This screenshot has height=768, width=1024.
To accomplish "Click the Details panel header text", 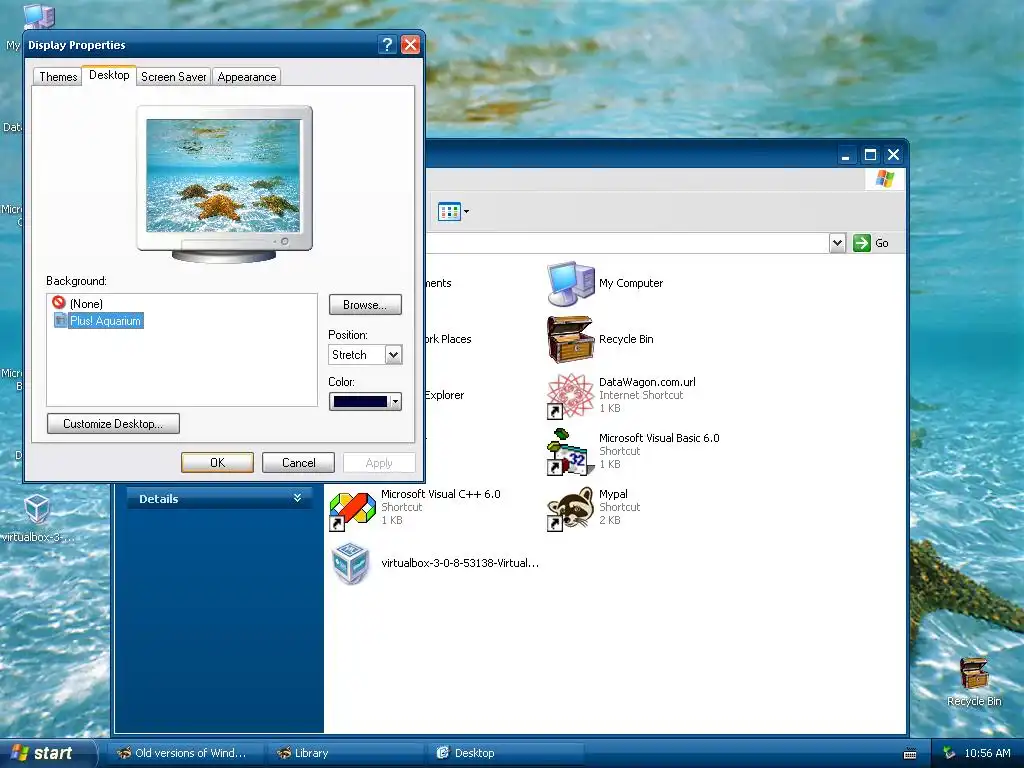I will pos(159,499).
